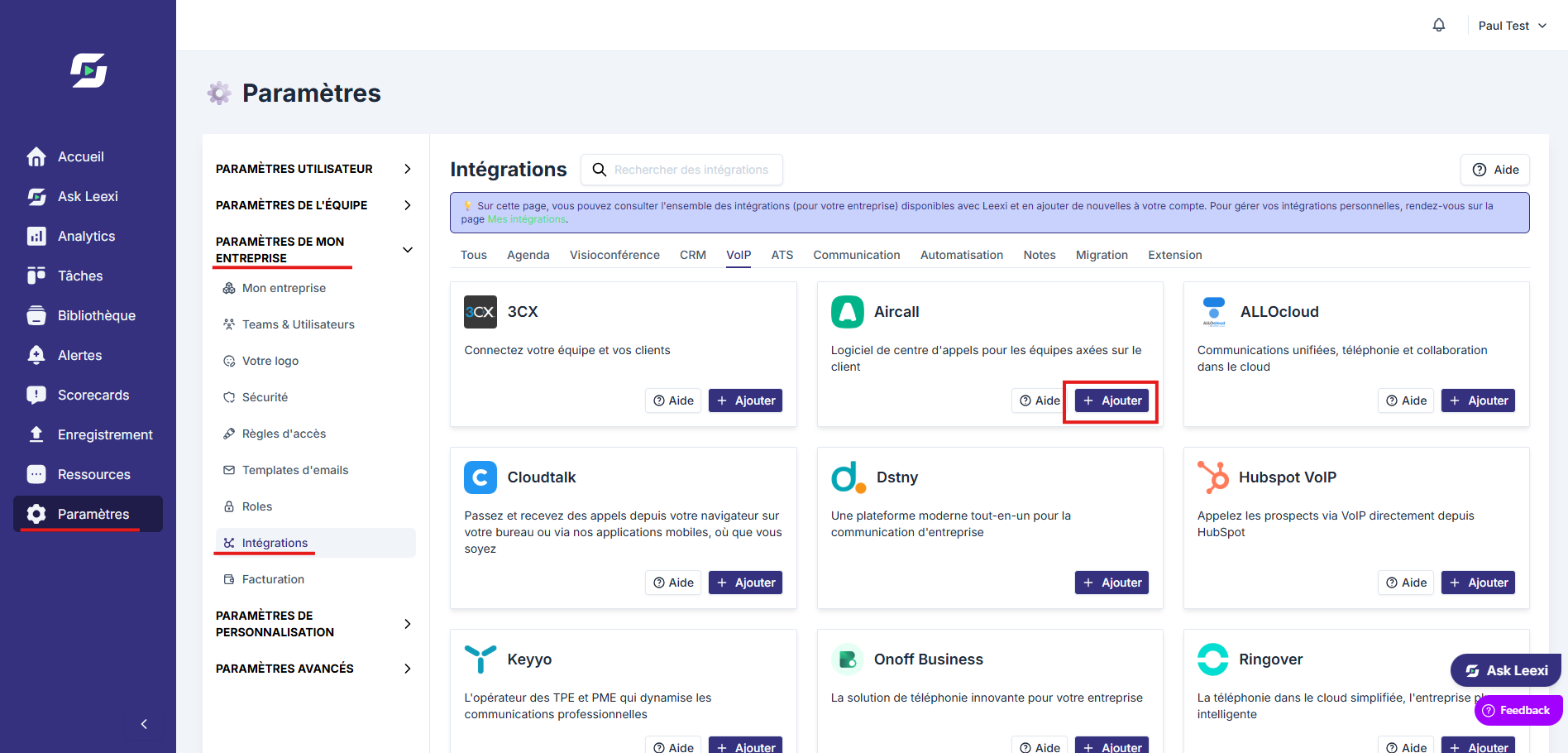The image size is (1568, 753).
Task: Open Feedback button
Action: (1518, 710)
